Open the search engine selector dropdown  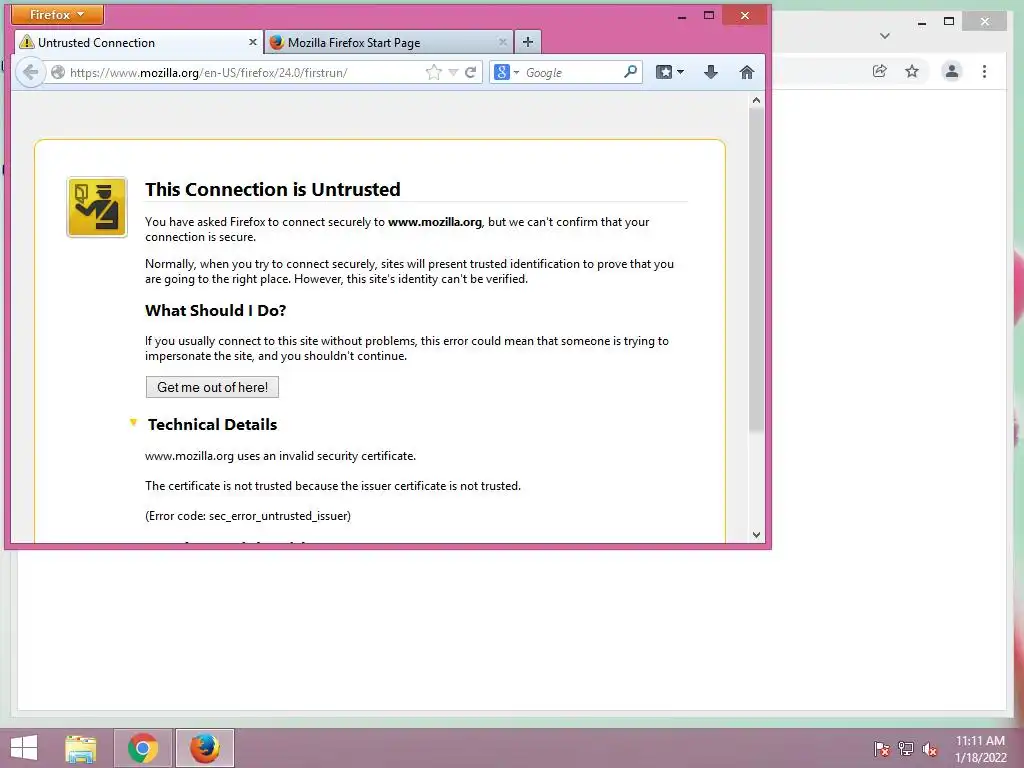[x=507, y=72]
